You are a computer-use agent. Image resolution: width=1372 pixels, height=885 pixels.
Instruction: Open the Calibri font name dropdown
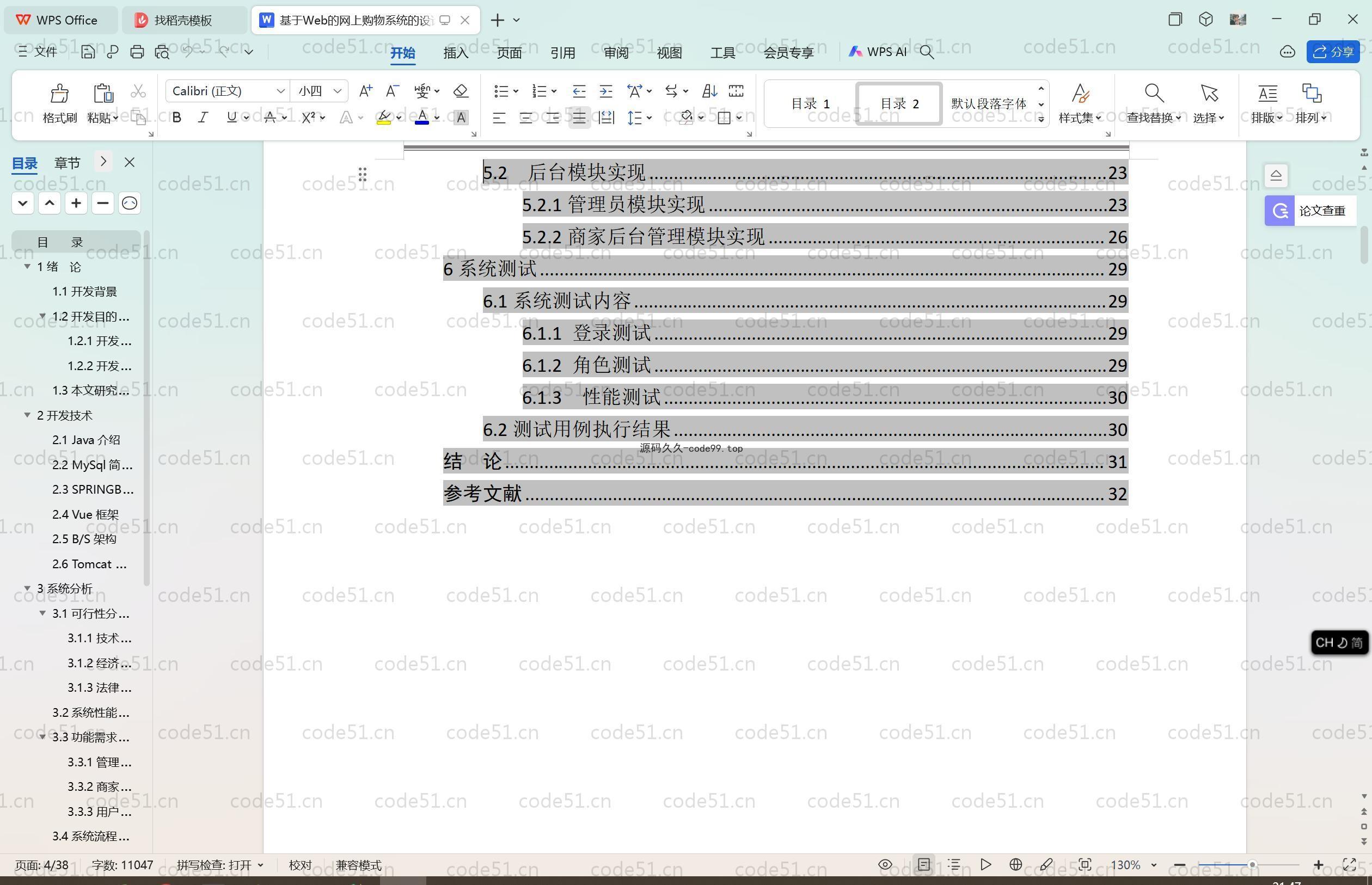pyautogui.click(x=280, y=91)
